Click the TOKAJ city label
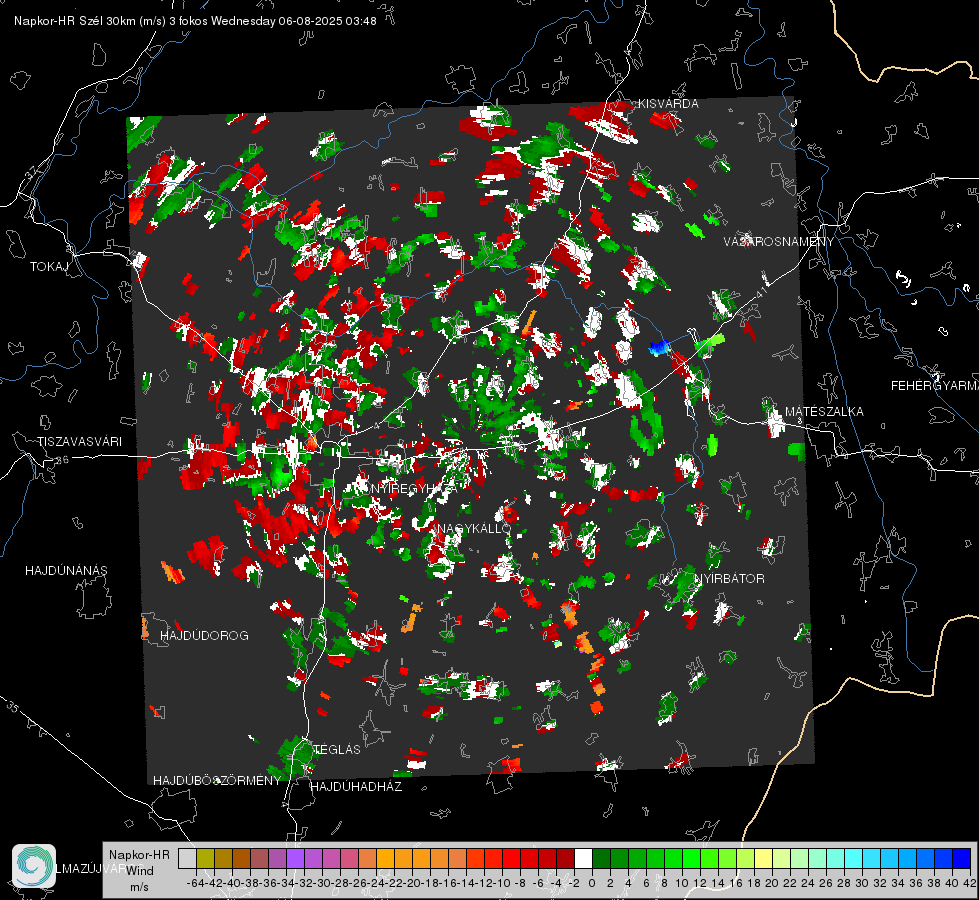This screenshot has height=900, width=979. [x=49, y=267]
